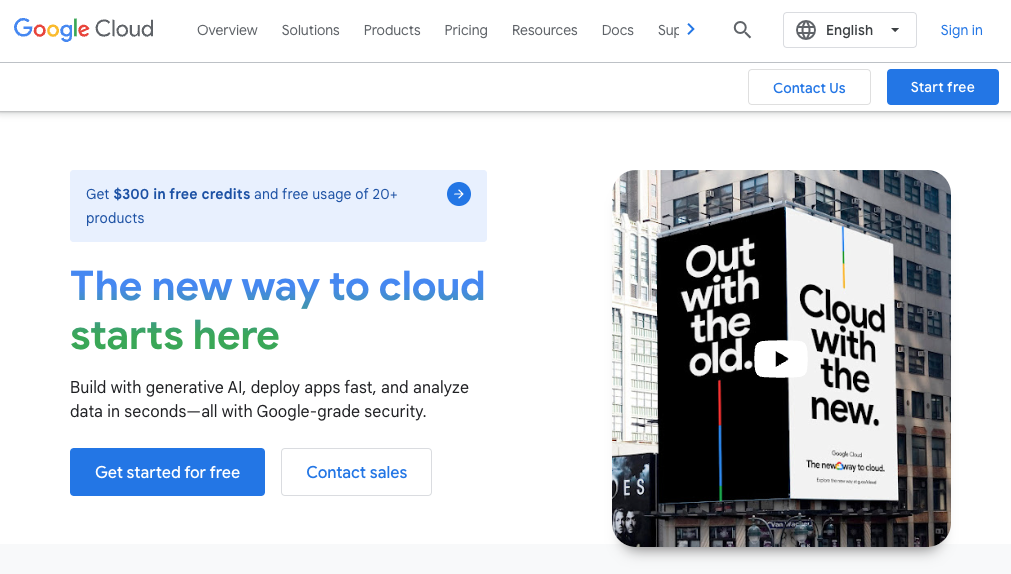Open the partially hidden Support menu item
The height and width of the screenshot is (574, 1011).
(x=668, y=30)
